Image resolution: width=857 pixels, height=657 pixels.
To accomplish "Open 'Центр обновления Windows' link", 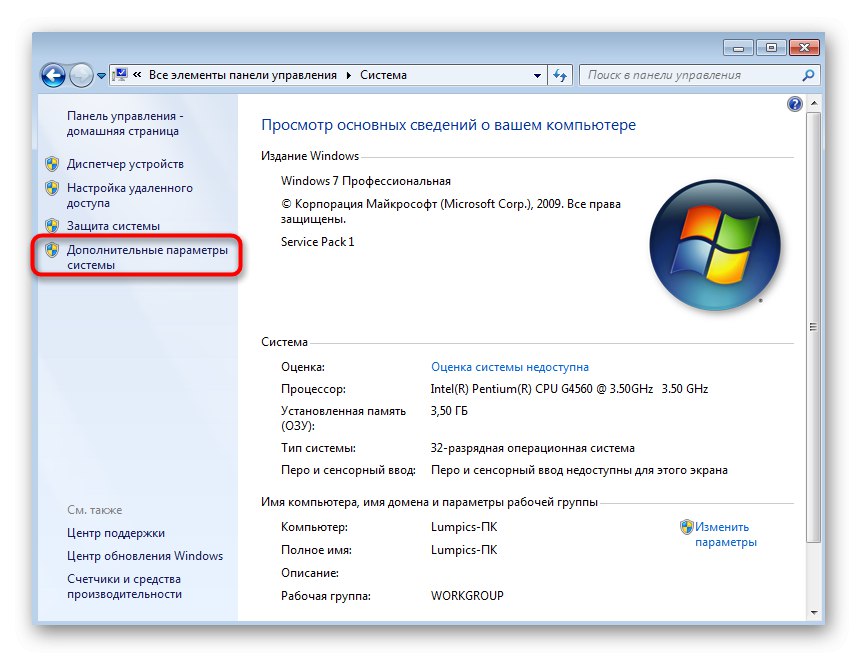I will (145, 556).
